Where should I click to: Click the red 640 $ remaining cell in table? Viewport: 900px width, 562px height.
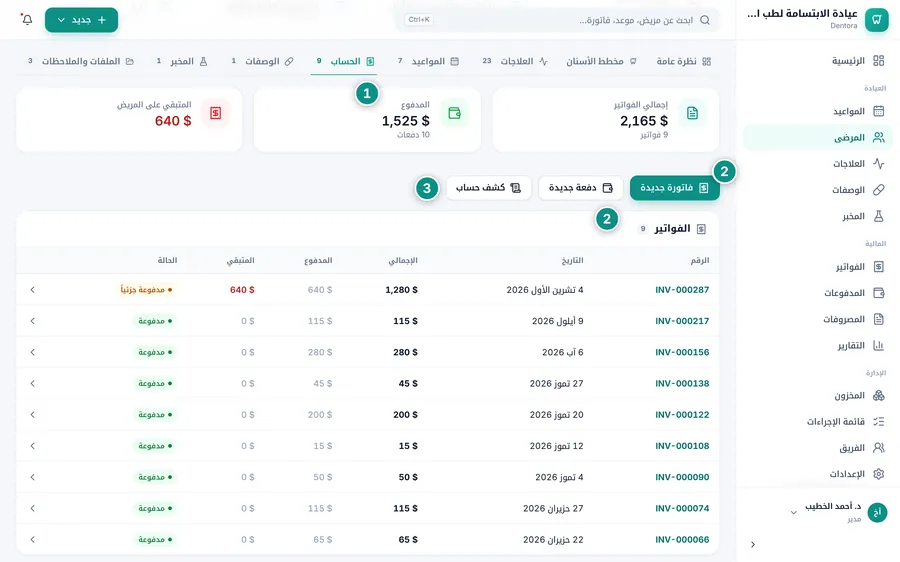point(242,290)
